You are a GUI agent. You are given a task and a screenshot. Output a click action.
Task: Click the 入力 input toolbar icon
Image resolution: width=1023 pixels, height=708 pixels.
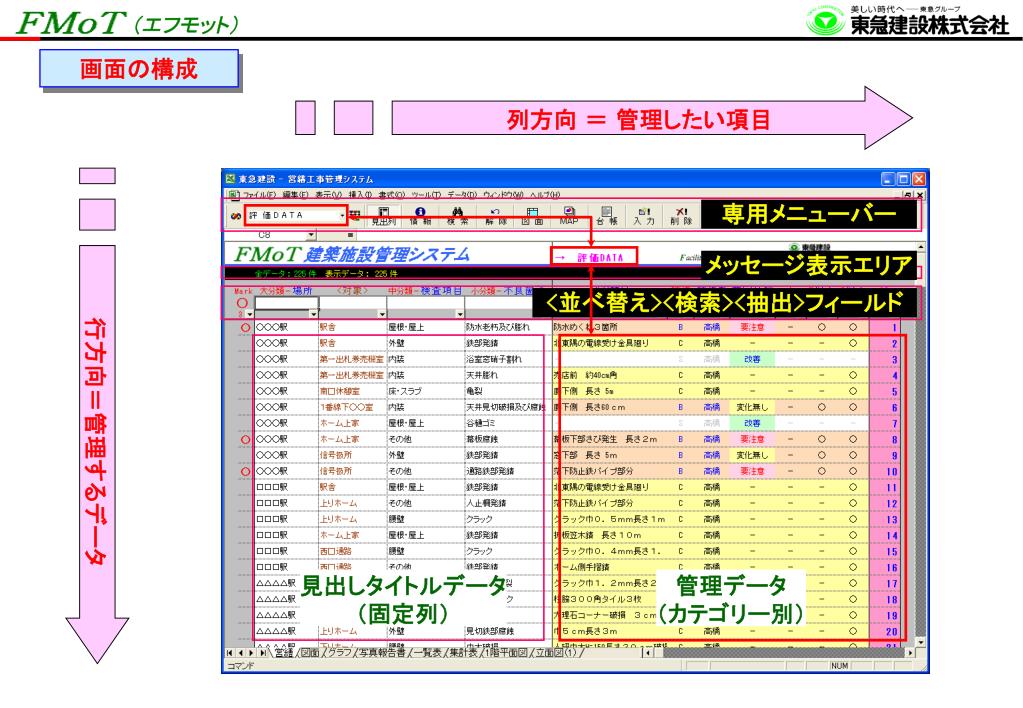(644, 216)
